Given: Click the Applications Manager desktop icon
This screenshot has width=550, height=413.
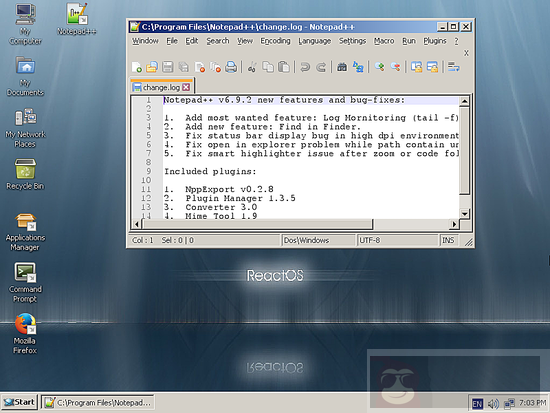Looking at the screenshot, I should (x=25, y=232).
